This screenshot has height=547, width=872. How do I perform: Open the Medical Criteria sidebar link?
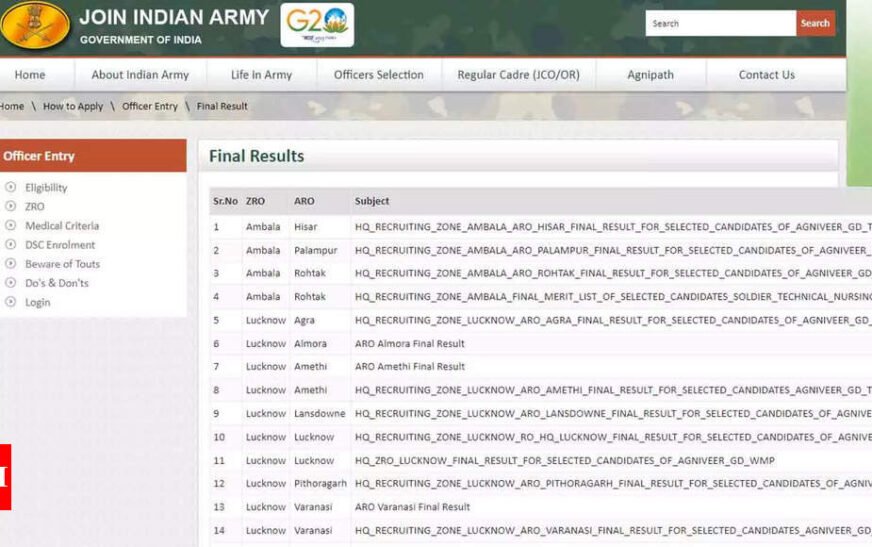point(62,226)
